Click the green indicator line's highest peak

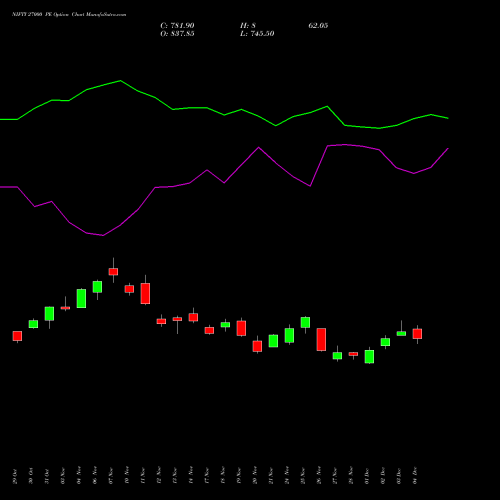point(120,81)
